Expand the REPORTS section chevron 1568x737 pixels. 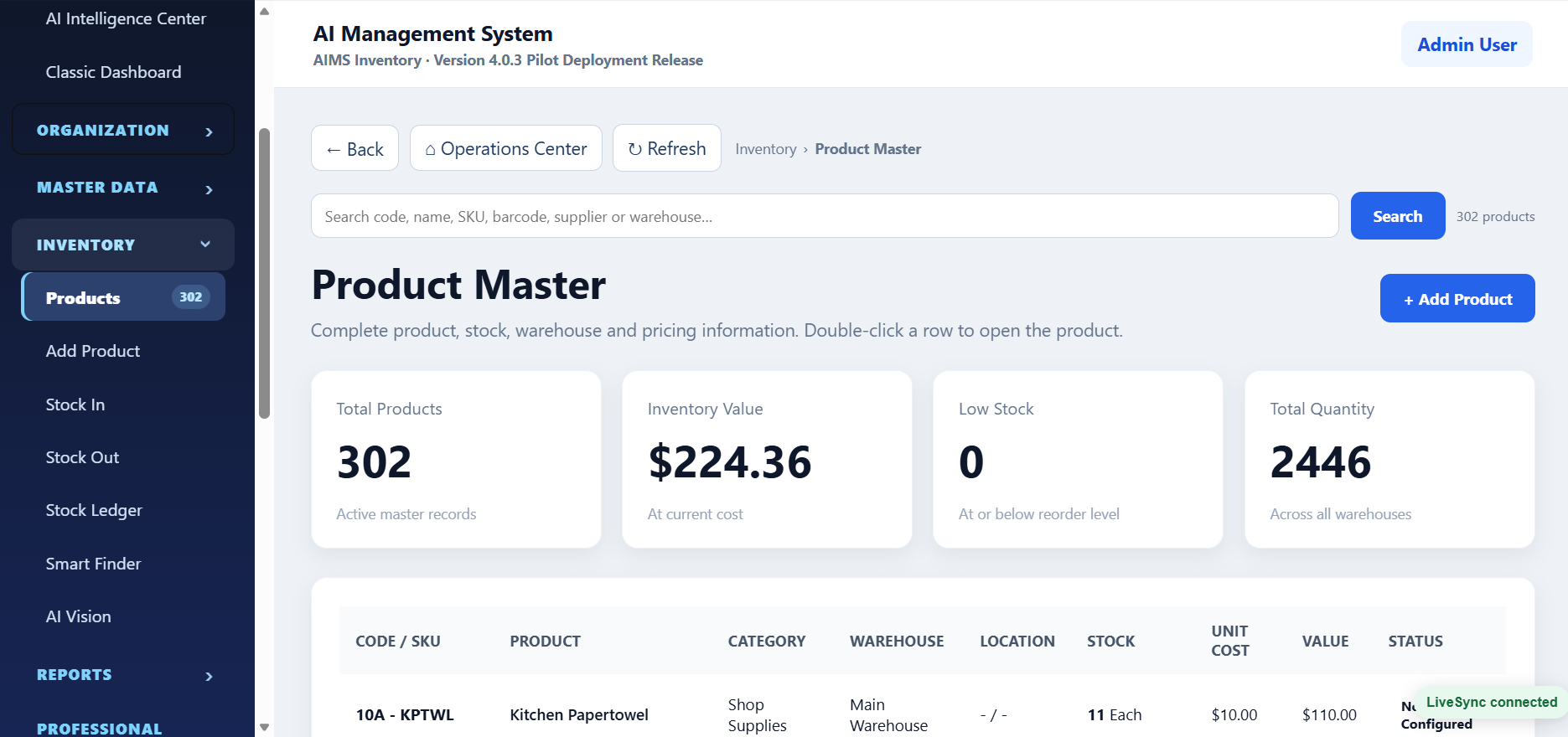point(209,676)
